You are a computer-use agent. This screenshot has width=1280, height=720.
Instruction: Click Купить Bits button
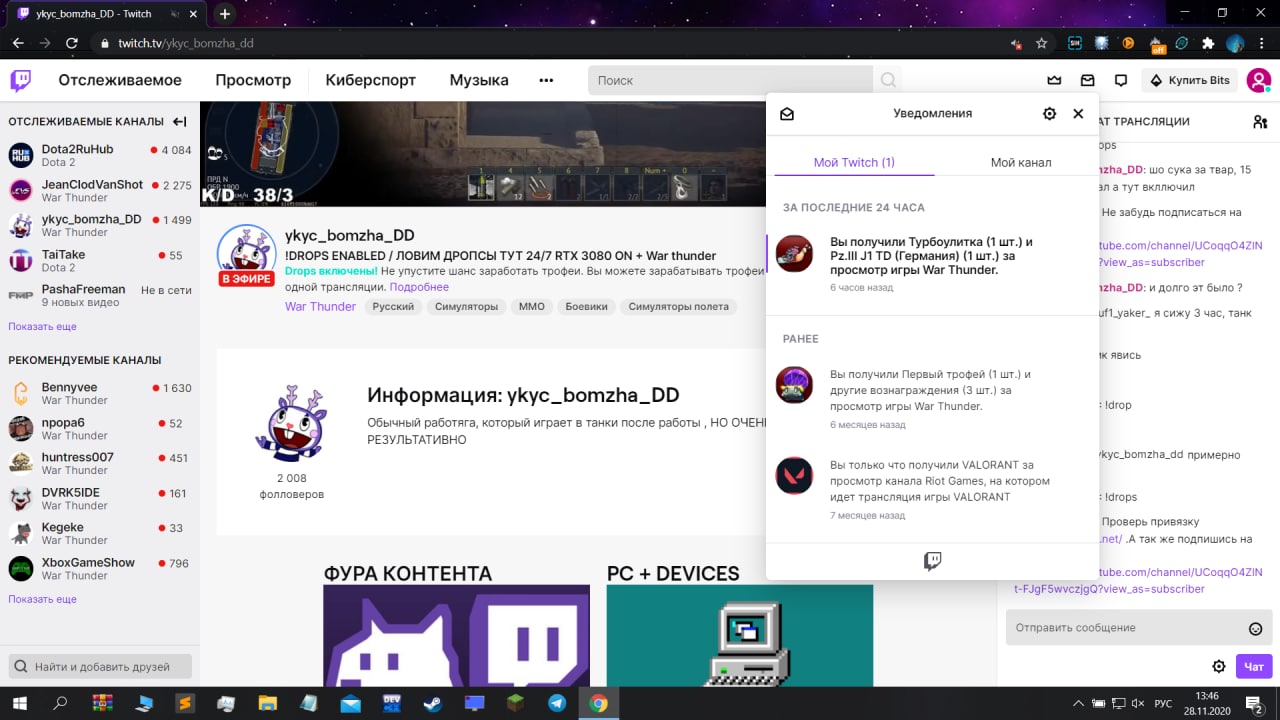click(x=1189, y=80)
